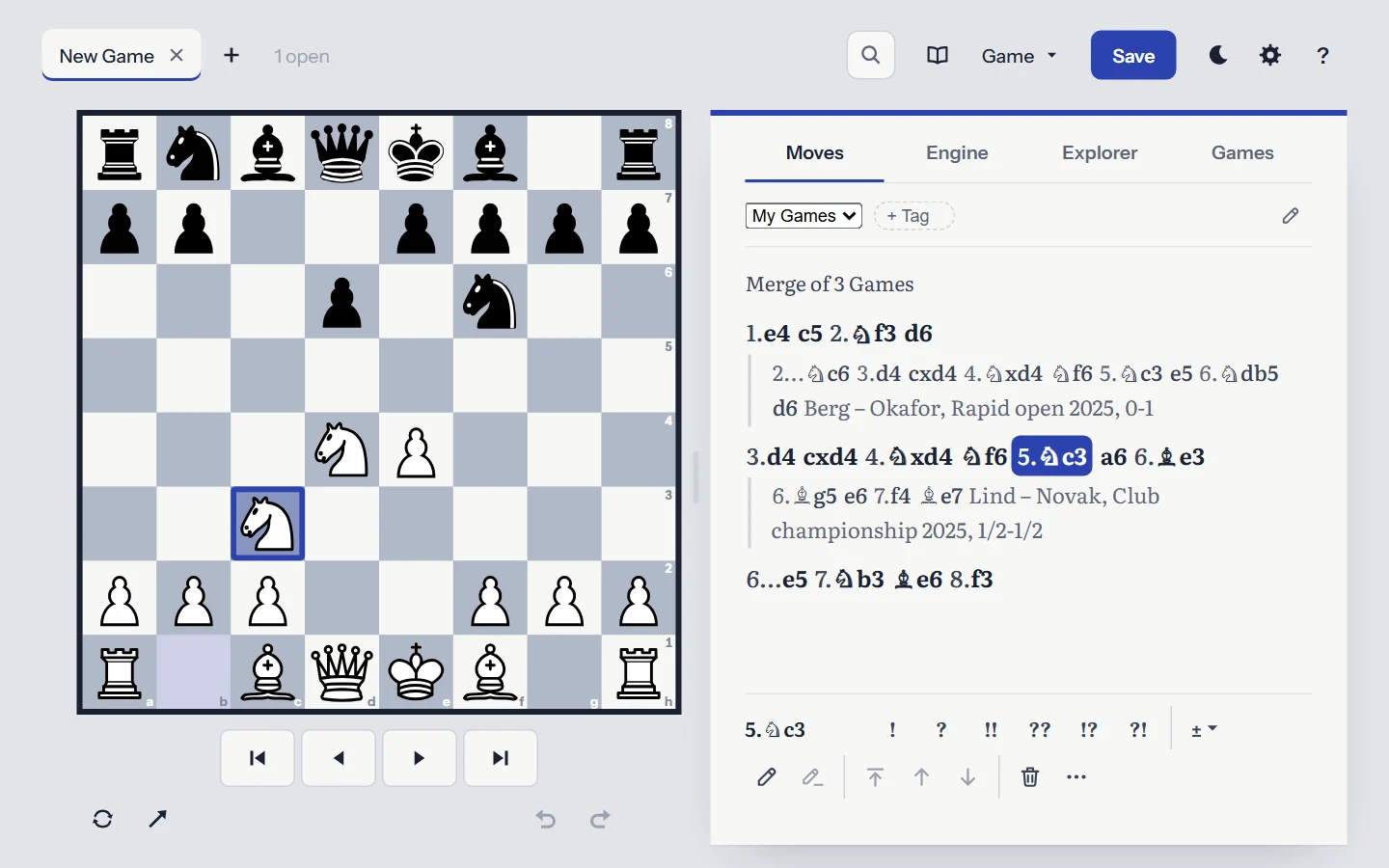Click the highlighted knight on c3

[267, 524]
